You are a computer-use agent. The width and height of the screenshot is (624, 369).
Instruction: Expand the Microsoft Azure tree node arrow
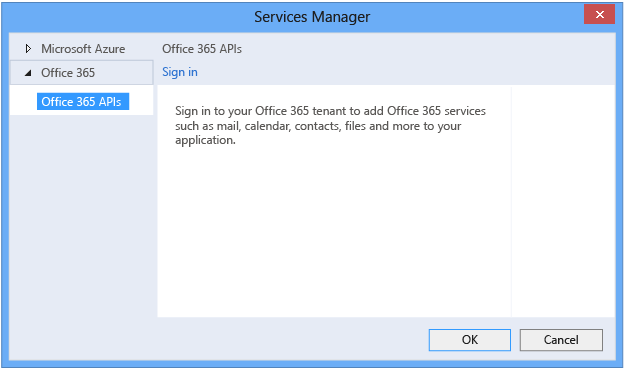click(x=28, y=49)
